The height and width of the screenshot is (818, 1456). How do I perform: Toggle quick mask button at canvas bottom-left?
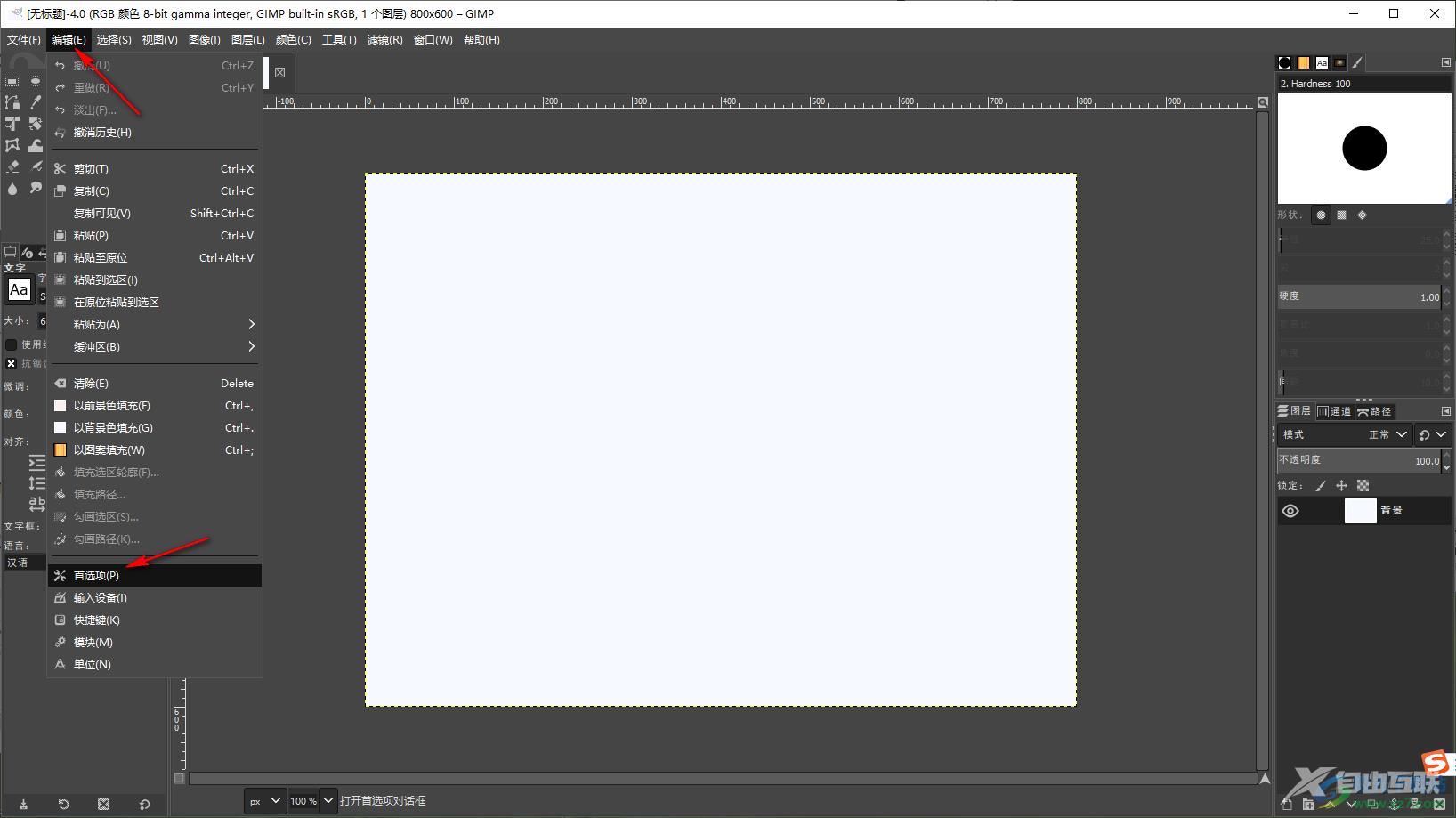coord(179,778)
